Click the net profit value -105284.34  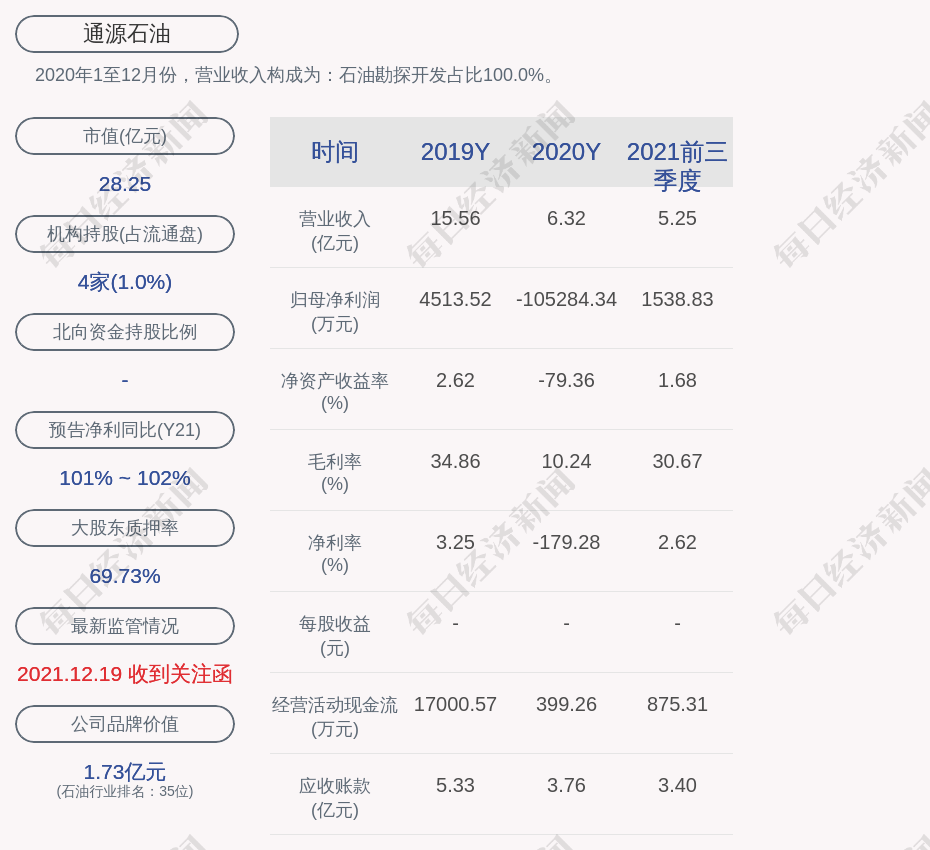(x=566, y=299)
